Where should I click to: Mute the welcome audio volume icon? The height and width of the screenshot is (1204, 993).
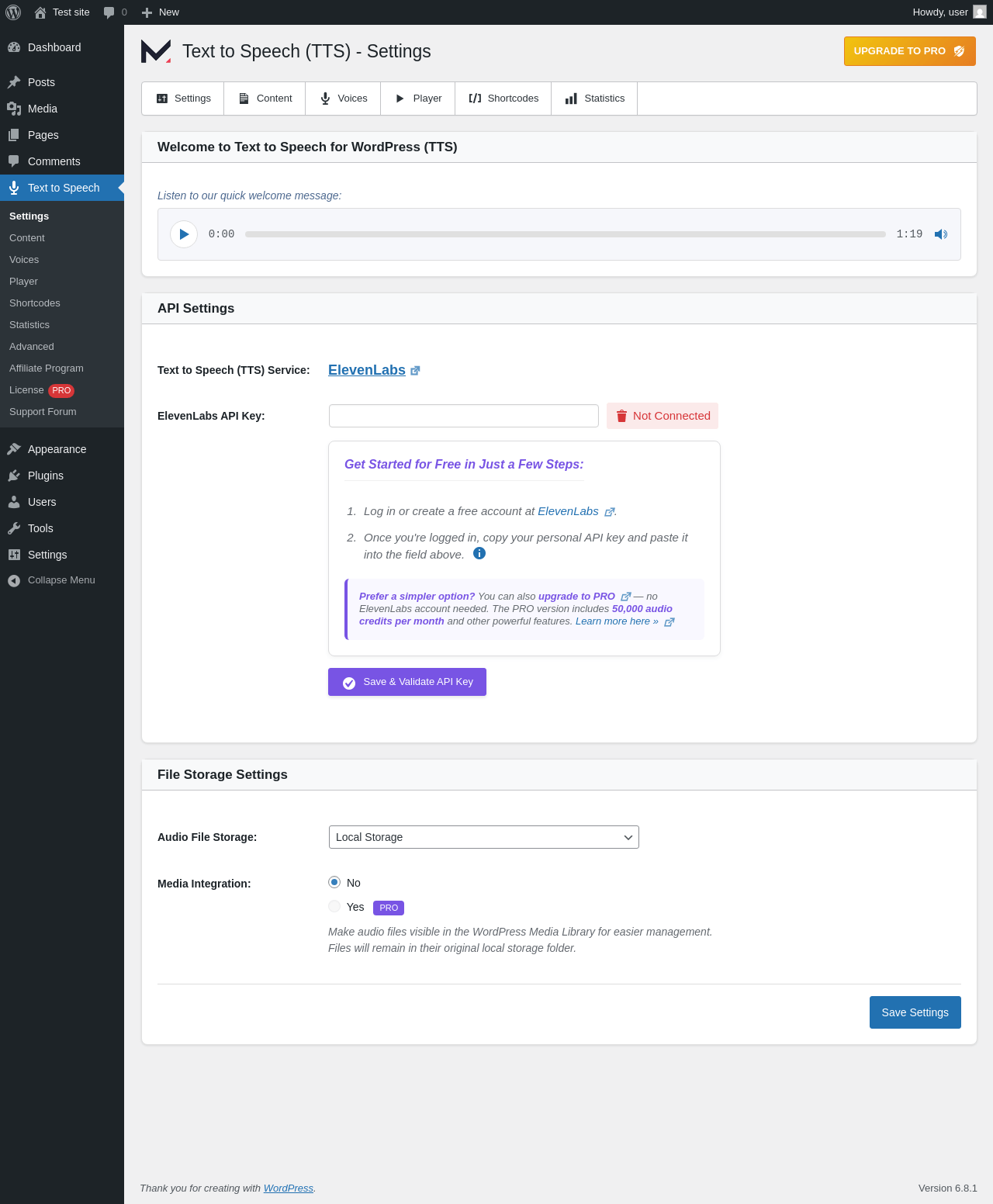pos(941,234)
